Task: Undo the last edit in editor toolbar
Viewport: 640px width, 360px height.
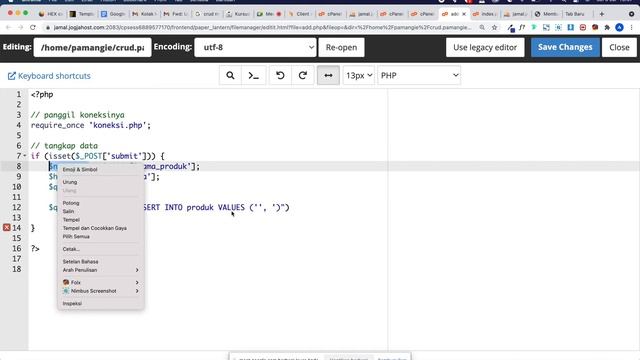Action: point(280,76)
